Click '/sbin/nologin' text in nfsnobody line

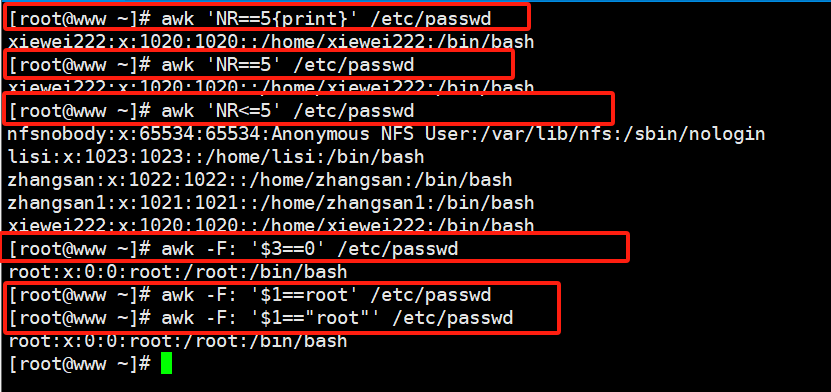(694, 134)
